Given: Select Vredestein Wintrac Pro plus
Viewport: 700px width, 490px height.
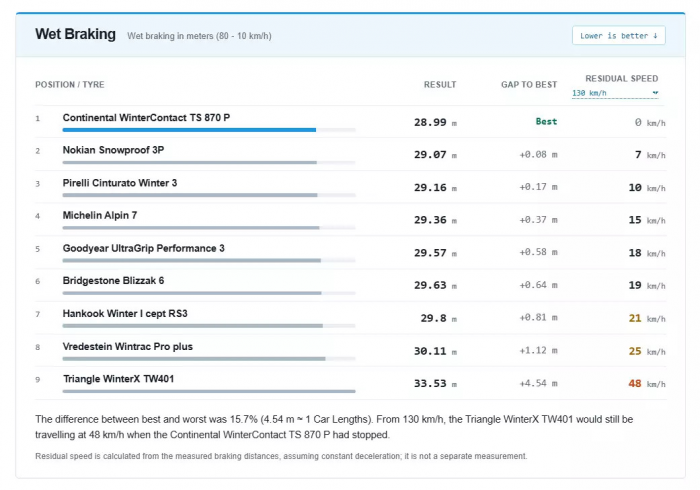Looking at the screenshot, I should [128, 347].
